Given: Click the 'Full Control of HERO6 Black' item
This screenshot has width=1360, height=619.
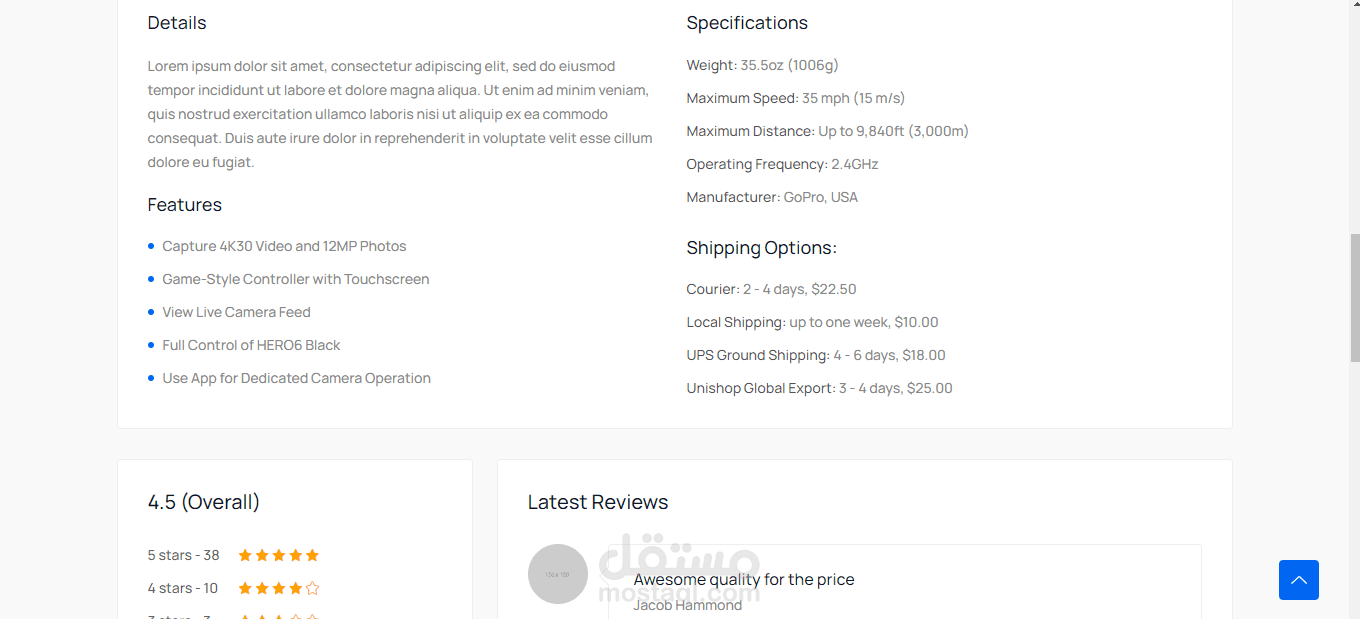Looking at the screenshot, I should pyautogui.click(x=251, y=345).
